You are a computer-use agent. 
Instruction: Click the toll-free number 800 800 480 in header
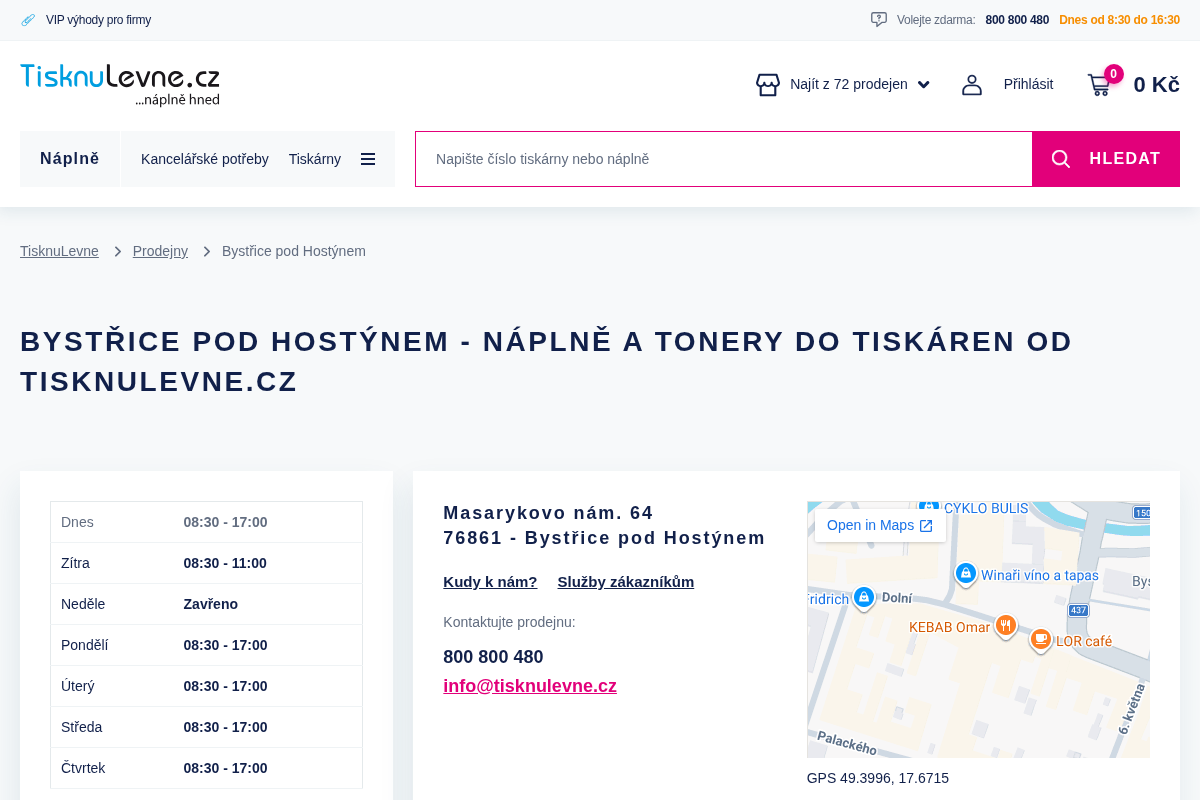1017,20
